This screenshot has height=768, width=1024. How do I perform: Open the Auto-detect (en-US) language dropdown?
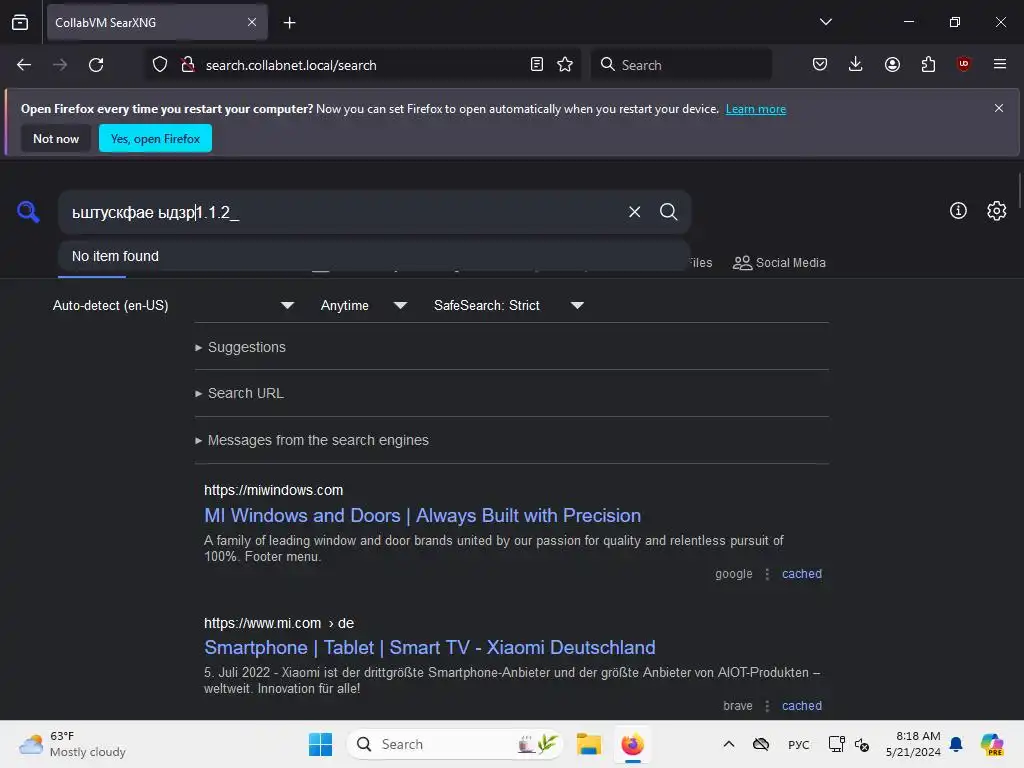[173, 306]
